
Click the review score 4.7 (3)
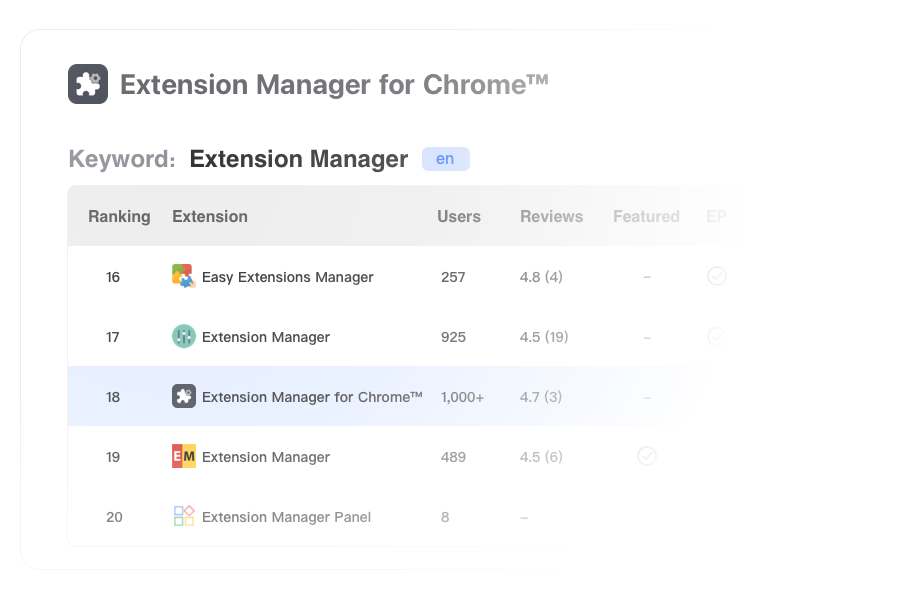pos(541,397)
